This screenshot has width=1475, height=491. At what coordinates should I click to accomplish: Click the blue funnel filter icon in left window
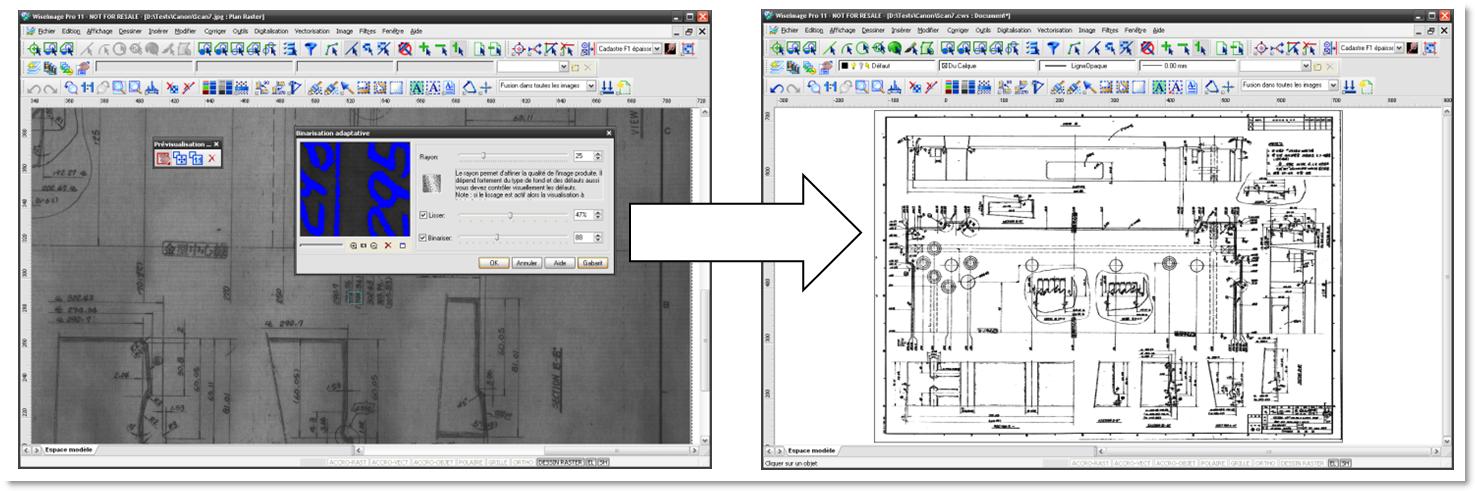[x=311, y=49]
